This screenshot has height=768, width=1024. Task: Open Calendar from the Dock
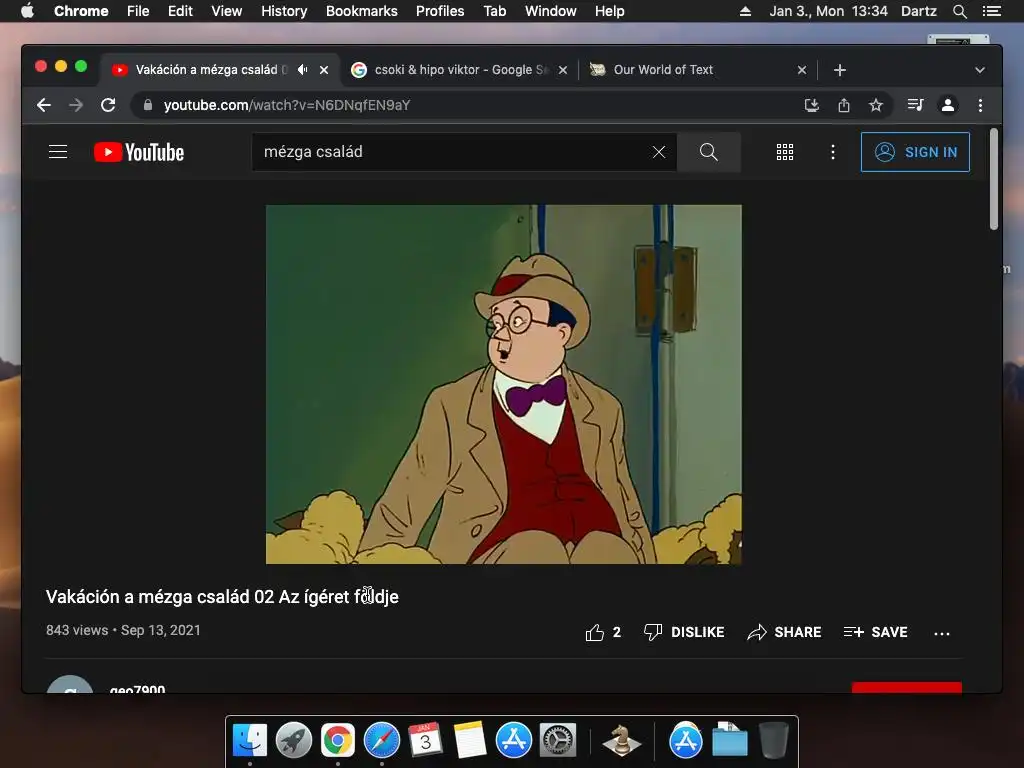pyautogui.click(x=426, y=741)
